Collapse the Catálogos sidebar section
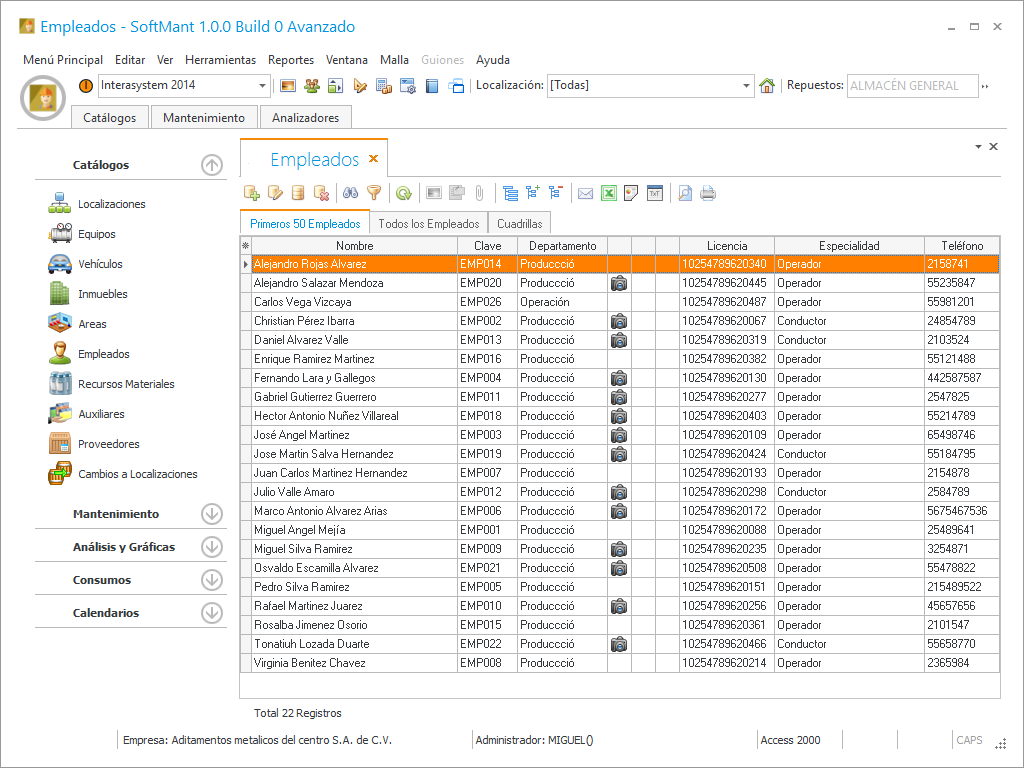 click(211, 165)
